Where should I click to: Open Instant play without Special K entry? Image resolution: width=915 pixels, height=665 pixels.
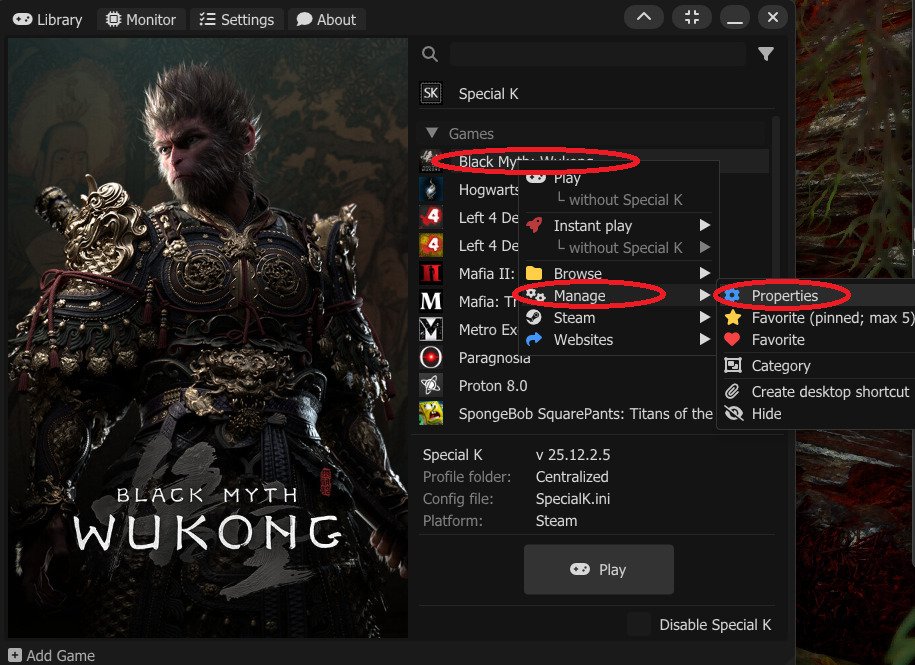click(619, 247)
